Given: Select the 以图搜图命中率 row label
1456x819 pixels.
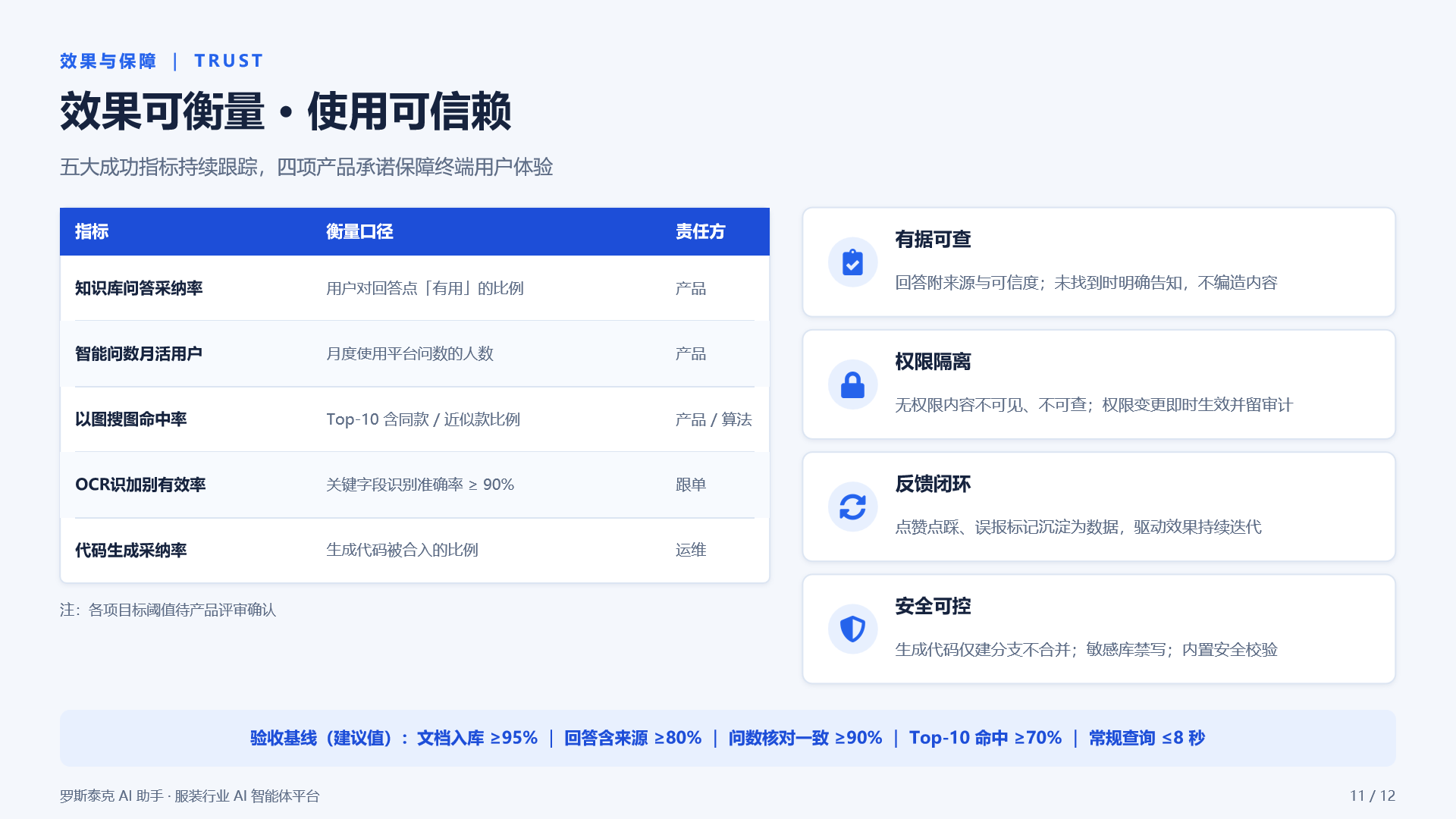Looking at the screenshot, I should pos(130,419).
